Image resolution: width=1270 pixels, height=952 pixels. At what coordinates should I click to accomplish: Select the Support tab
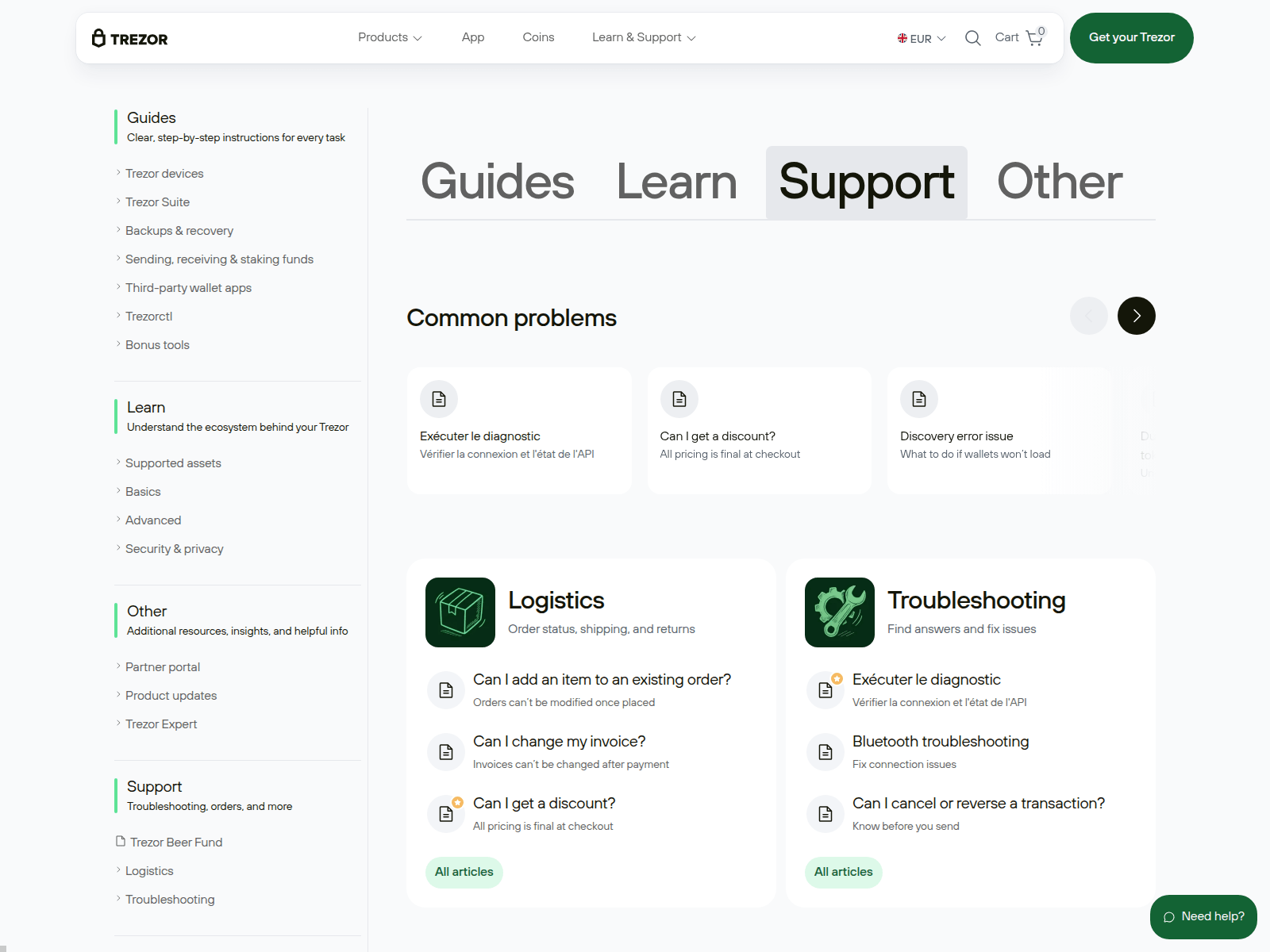point(867,182)
